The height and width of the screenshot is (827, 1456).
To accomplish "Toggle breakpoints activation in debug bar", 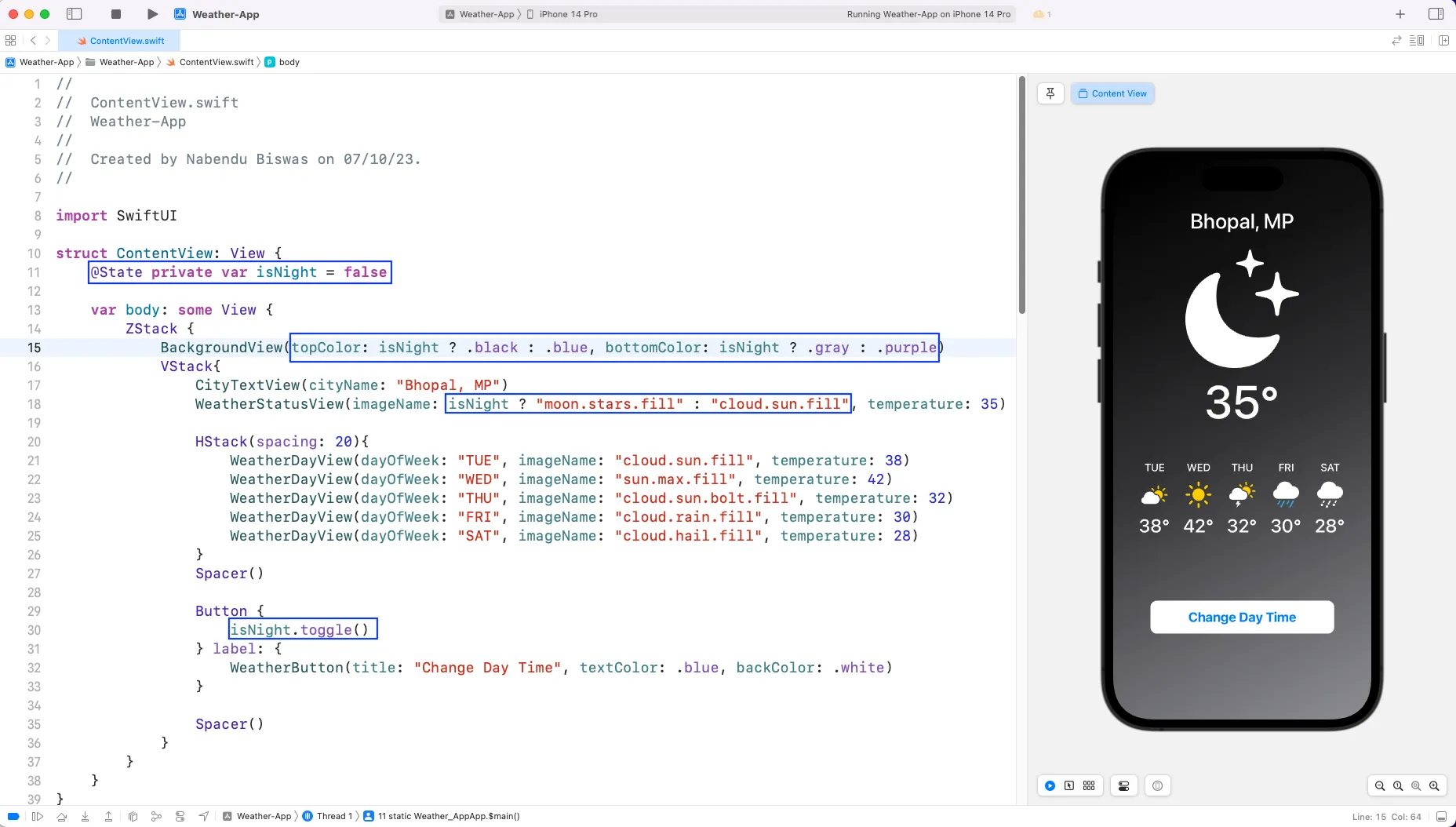I will tap(13, 816).
